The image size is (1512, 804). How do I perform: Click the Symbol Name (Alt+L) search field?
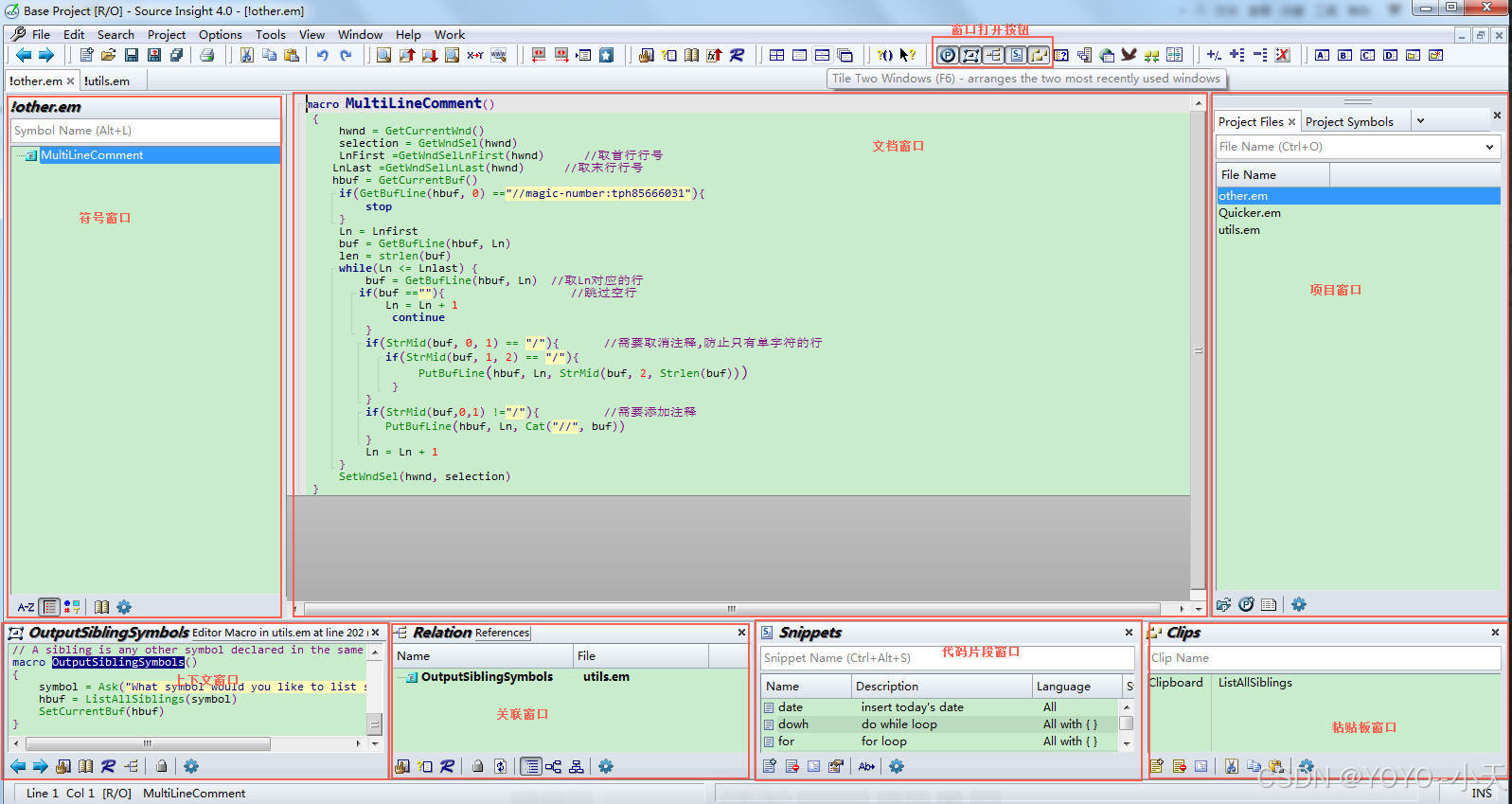click(146, 131)
